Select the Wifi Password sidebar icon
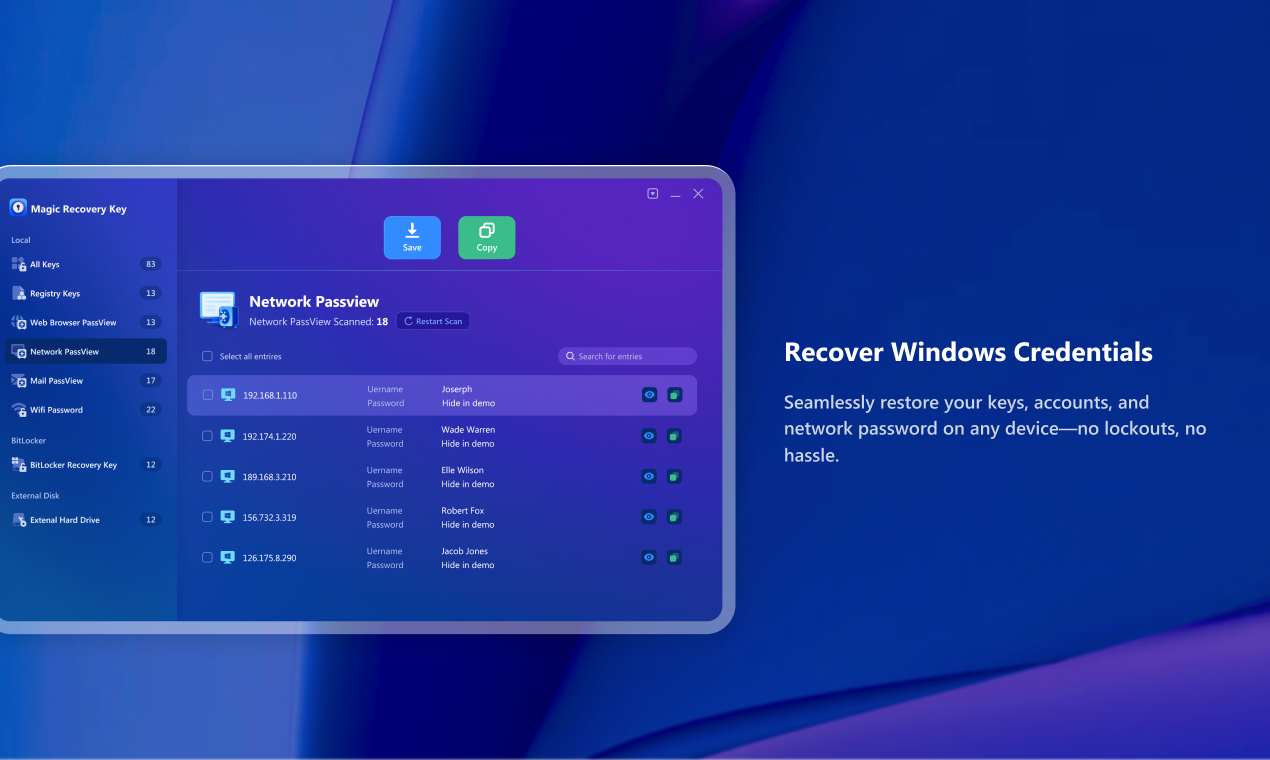Viewport: 1270px width, 760px height. pos(18,410)
